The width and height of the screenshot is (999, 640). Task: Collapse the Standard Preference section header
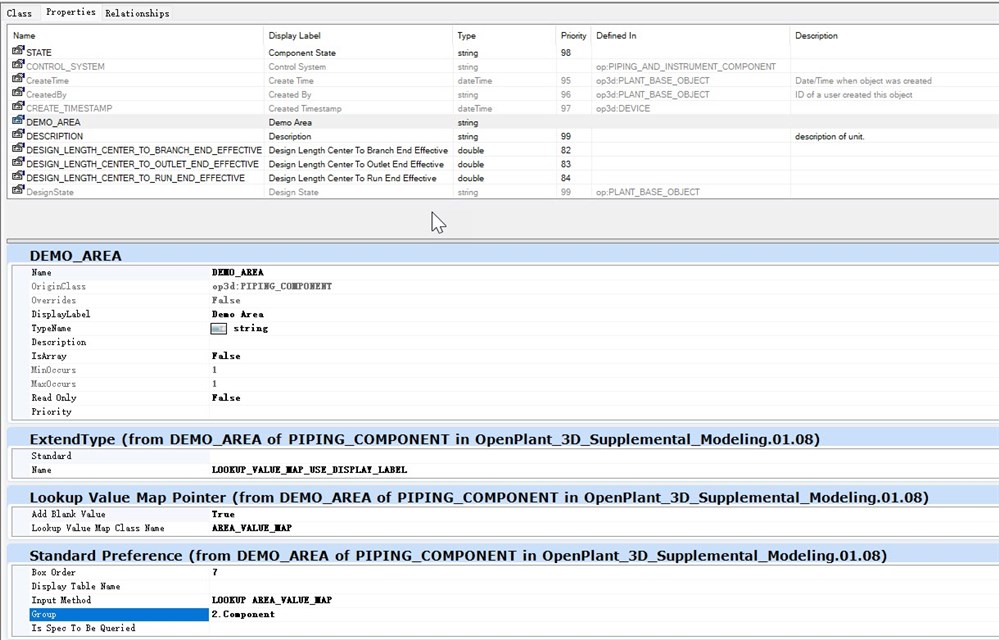coord(457,555)
